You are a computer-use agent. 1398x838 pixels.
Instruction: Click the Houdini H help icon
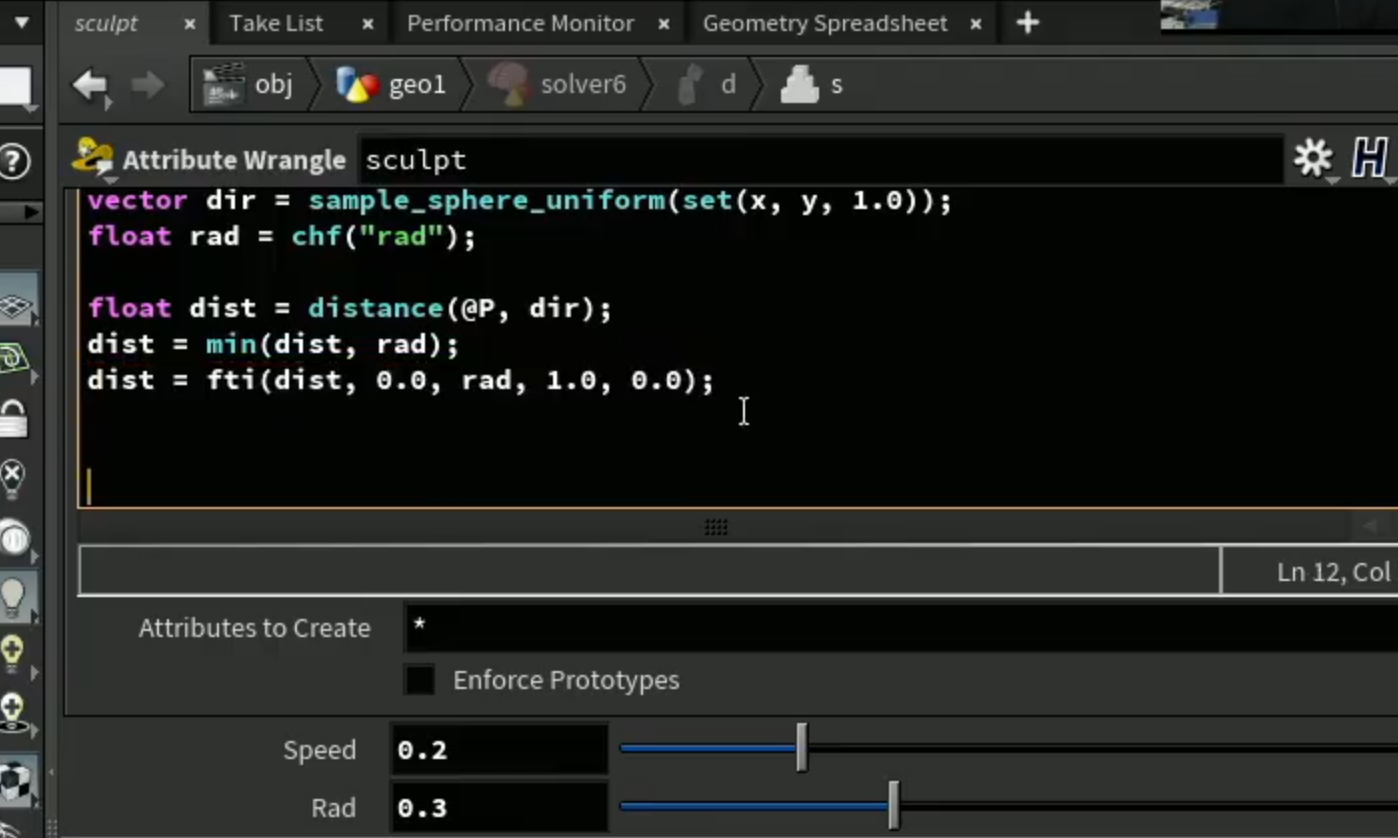[1371, 158]
